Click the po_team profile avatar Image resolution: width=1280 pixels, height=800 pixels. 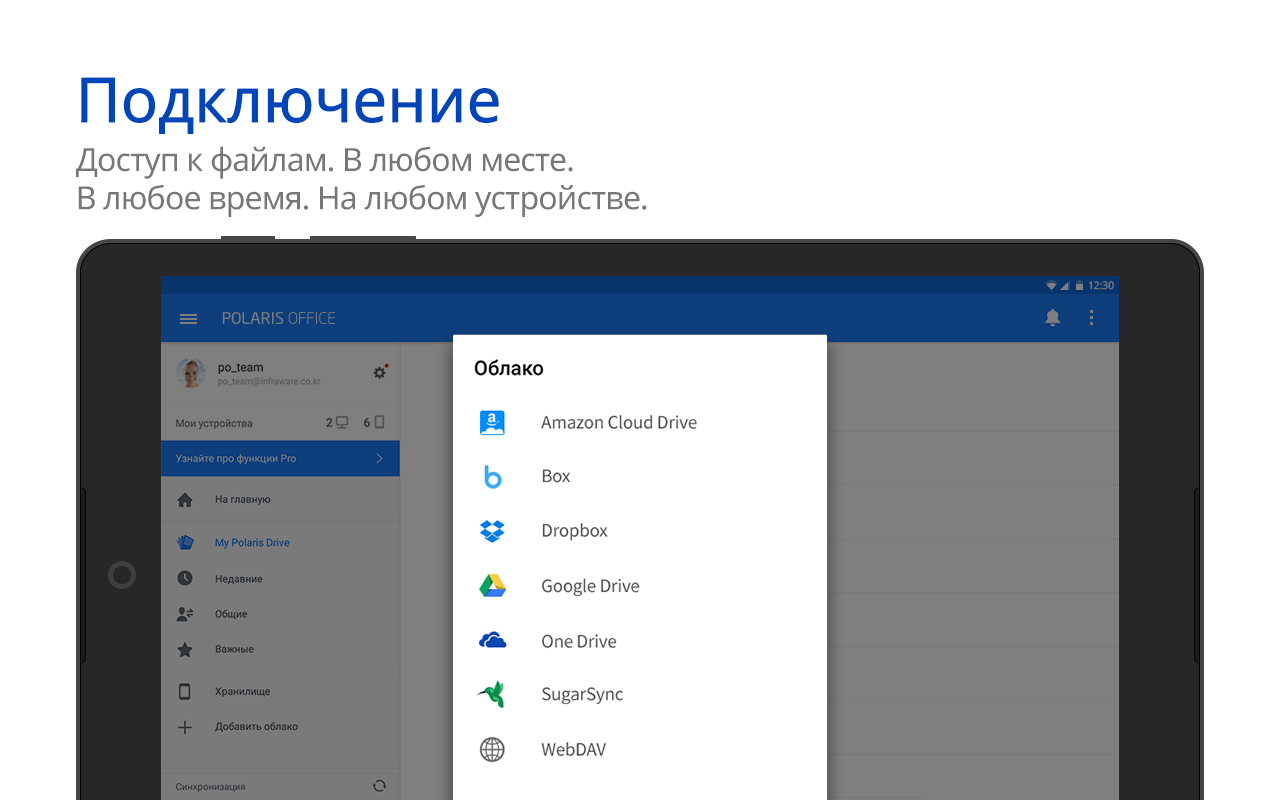191,373
